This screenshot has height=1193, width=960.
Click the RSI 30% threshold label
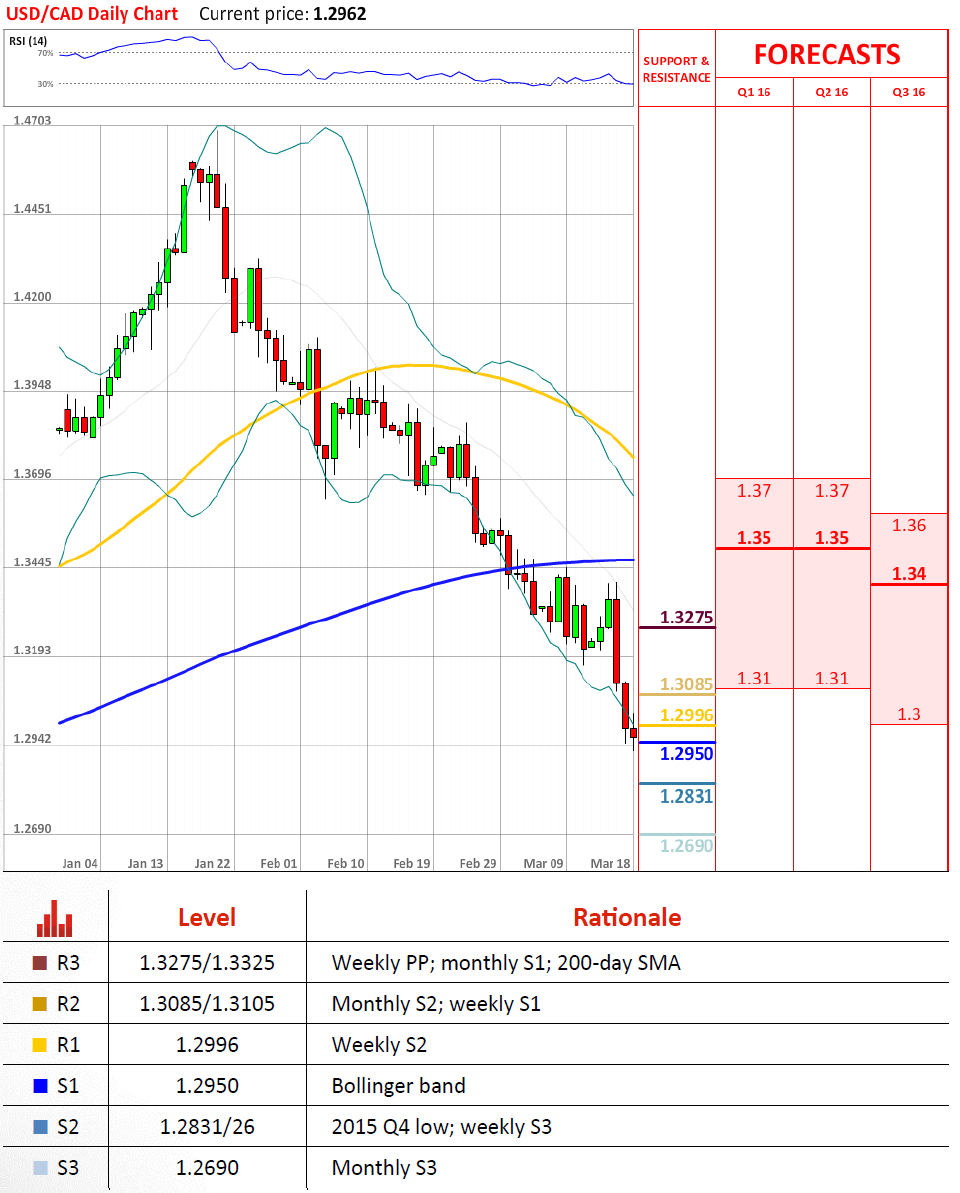(x=46, y=84)
